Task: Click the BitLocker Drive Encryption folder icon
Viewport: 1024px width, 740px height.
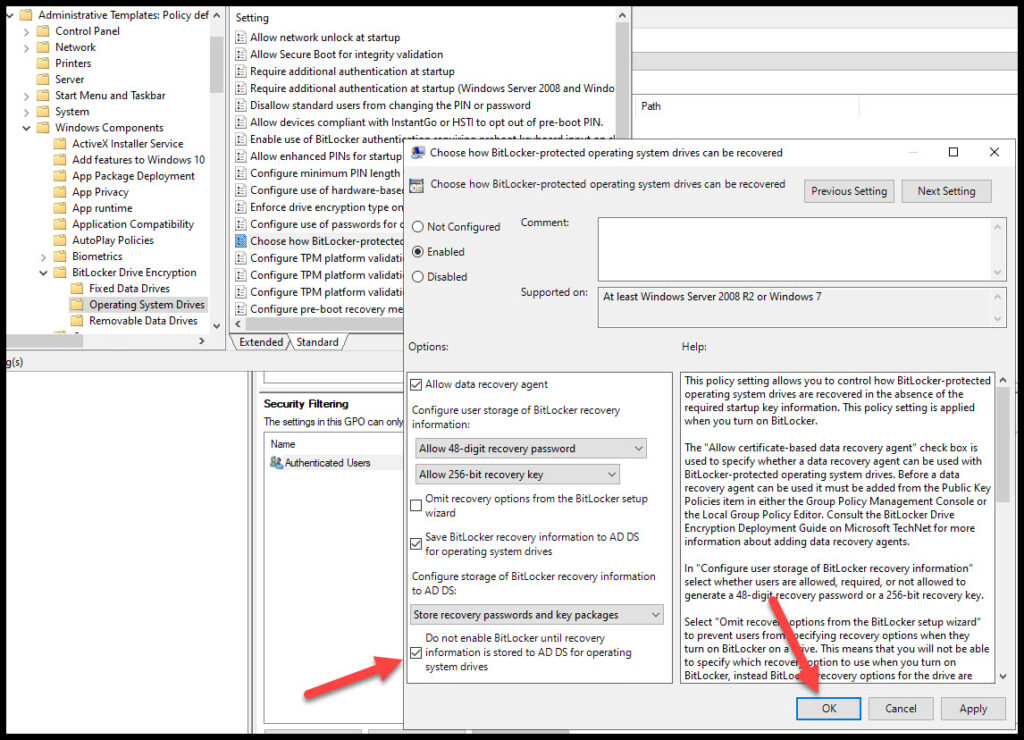Action: coord(60,272)
